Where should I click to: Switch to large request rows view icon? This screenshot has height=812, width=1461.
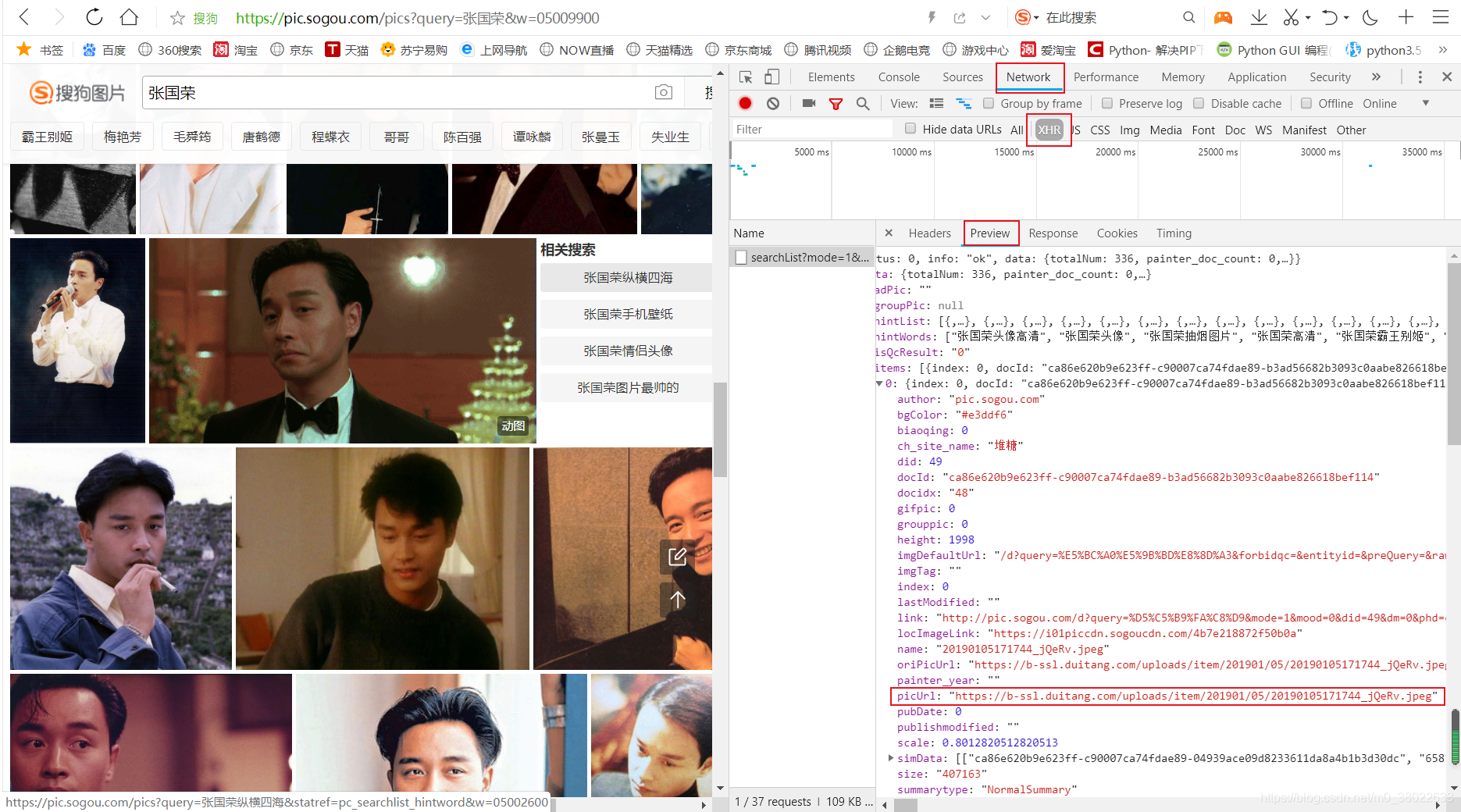pyautogui.click(x=936, y=103)
